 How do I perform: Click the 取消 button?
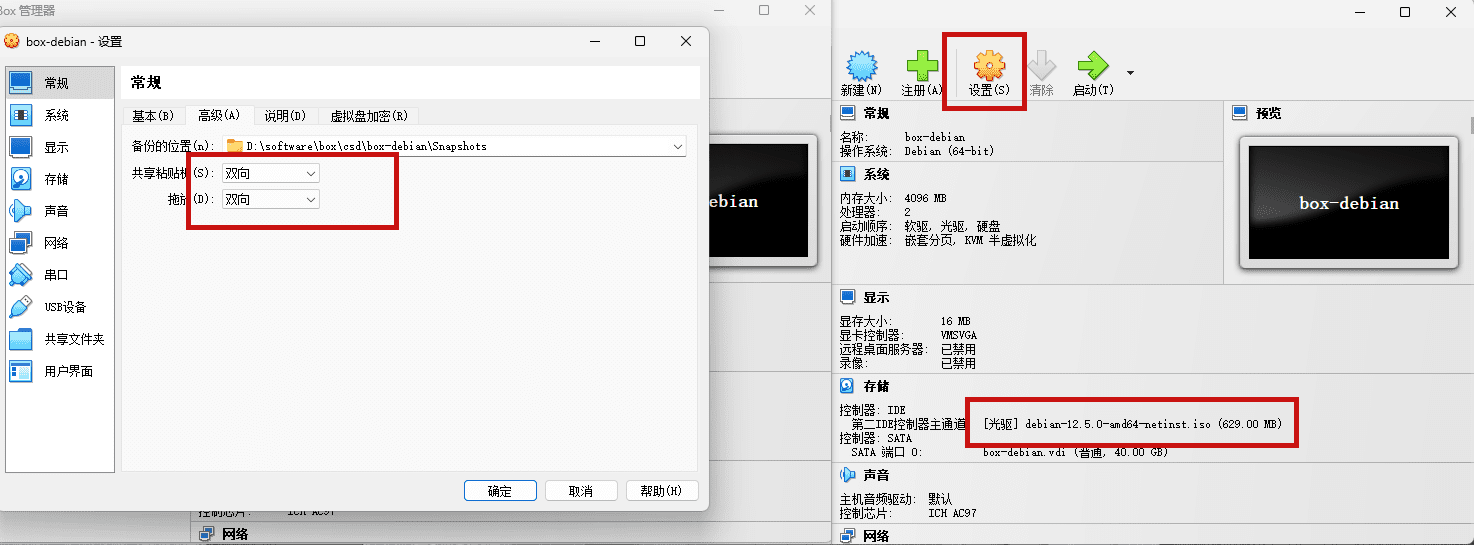point(580,491)
